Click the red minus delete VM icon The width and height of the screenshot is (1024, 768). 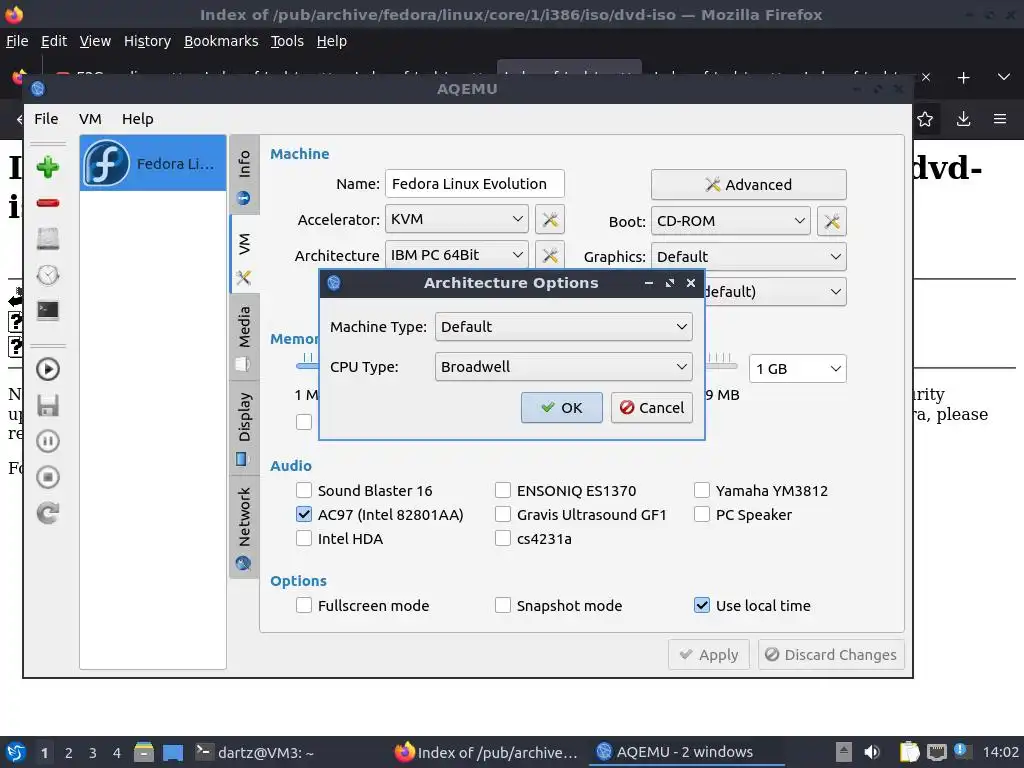point(48,203)
